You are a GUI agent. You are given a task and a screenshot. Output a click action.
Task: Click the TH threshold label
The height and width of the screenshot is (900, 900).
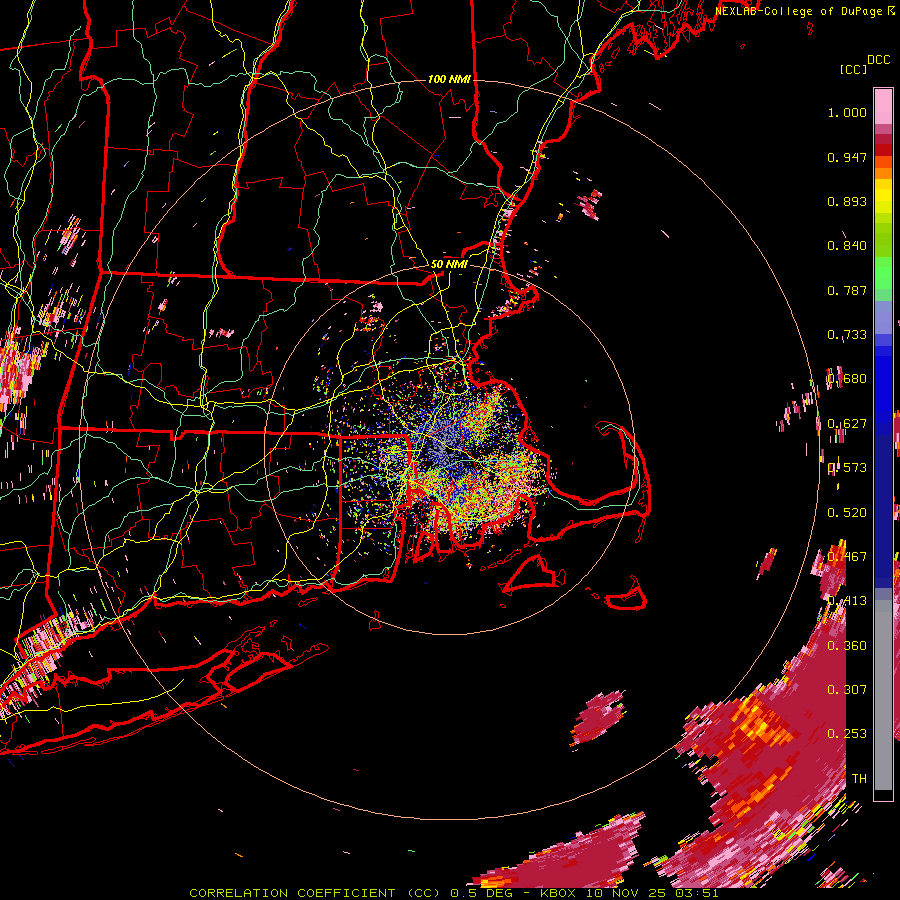(859, 778)
